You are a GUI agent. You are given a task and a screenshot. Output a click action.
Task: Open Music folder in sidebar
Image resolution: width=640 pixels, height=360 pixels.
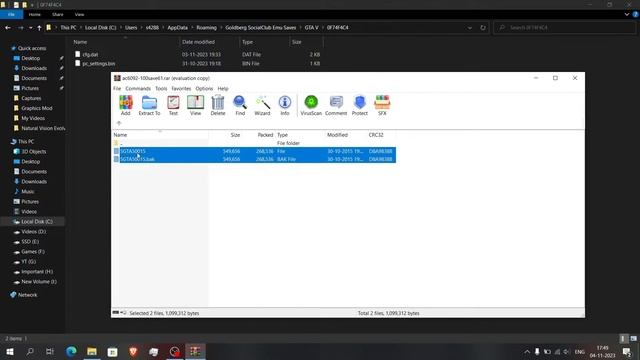coord(27,191)
